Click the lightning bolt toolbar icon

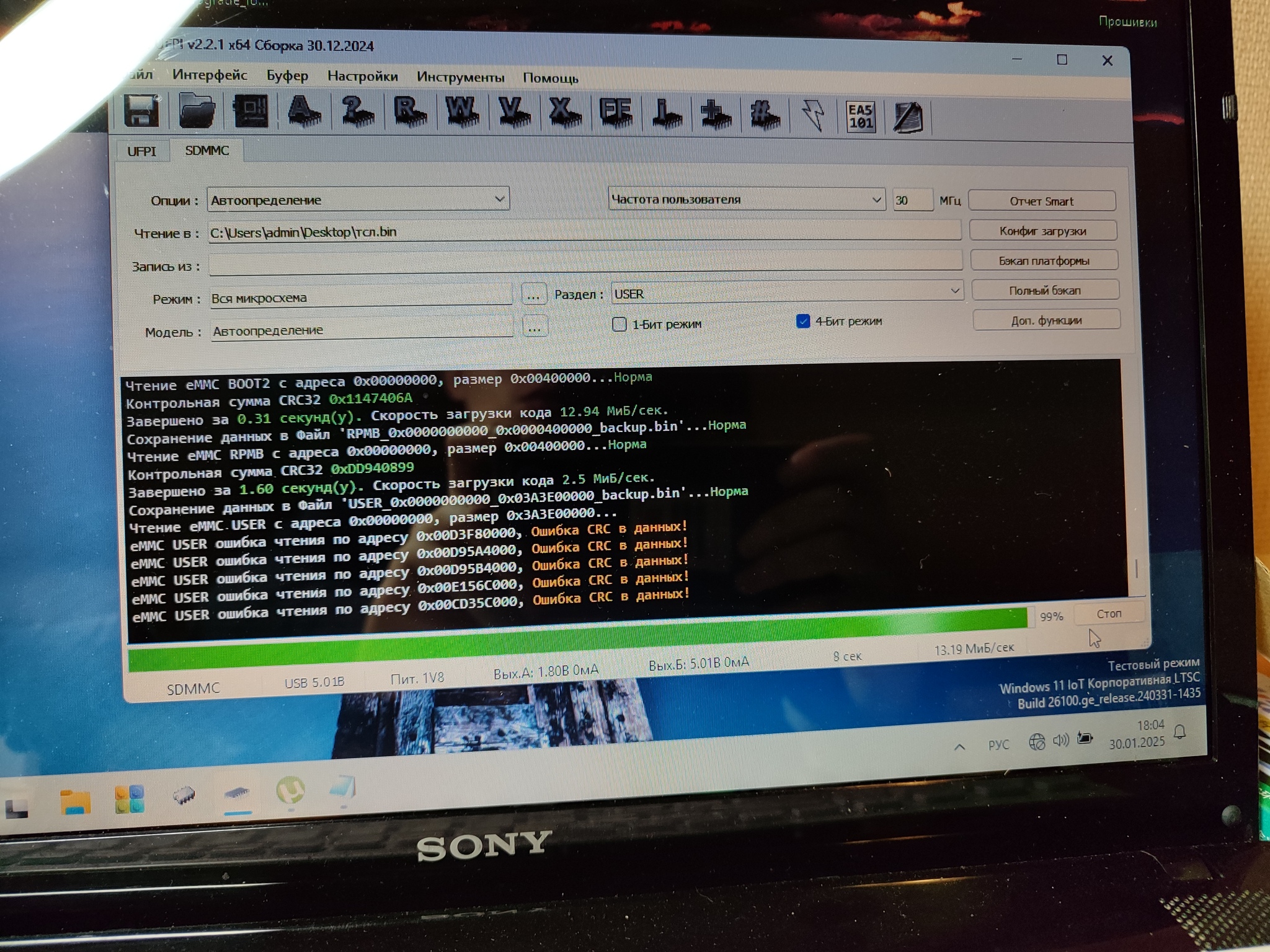pos(813,115)
